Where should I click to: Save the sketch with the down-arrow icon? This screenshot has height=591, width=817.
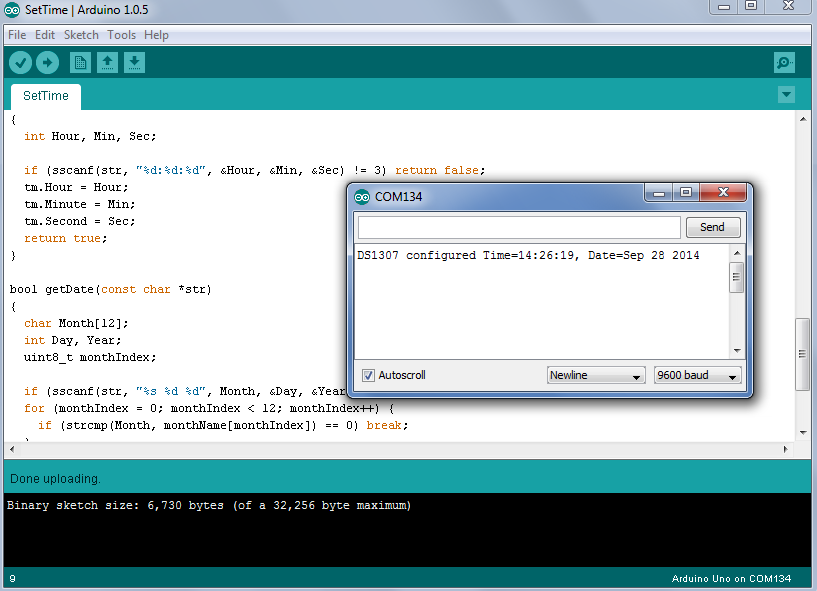(x=134, y=63)
